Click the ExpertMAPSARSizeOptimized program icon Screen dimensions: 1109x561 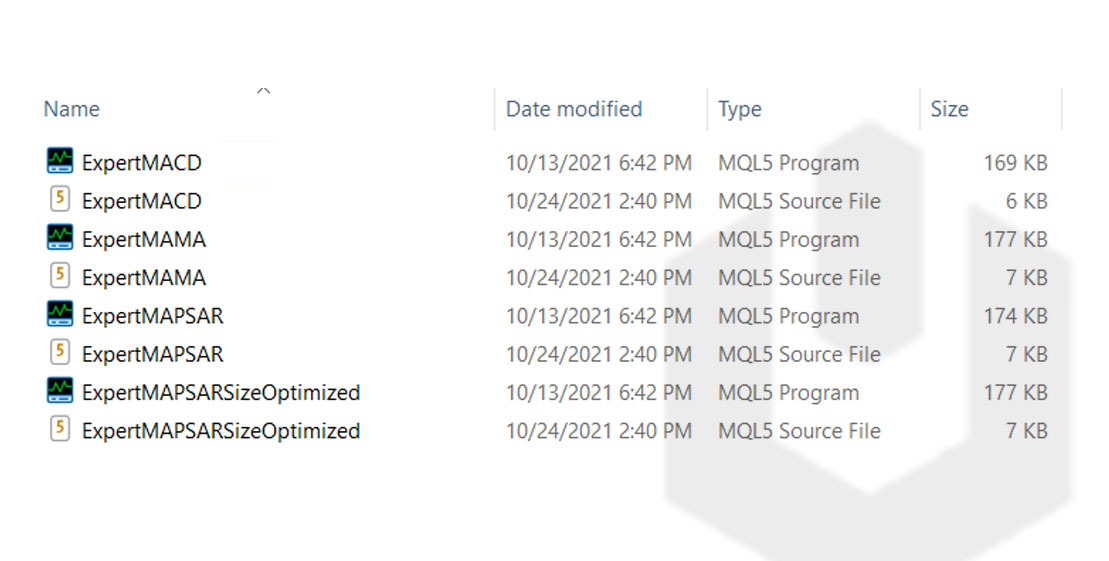(60, 391)
